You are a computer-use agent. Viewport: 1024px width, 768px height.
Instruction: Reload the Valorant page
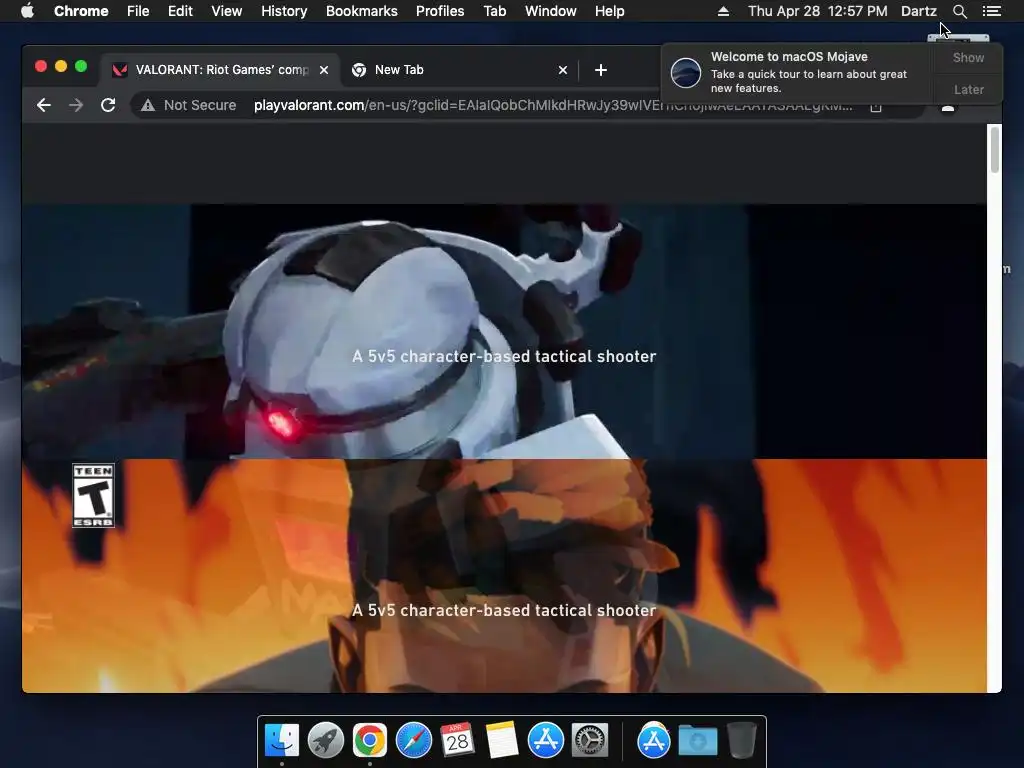108,105
